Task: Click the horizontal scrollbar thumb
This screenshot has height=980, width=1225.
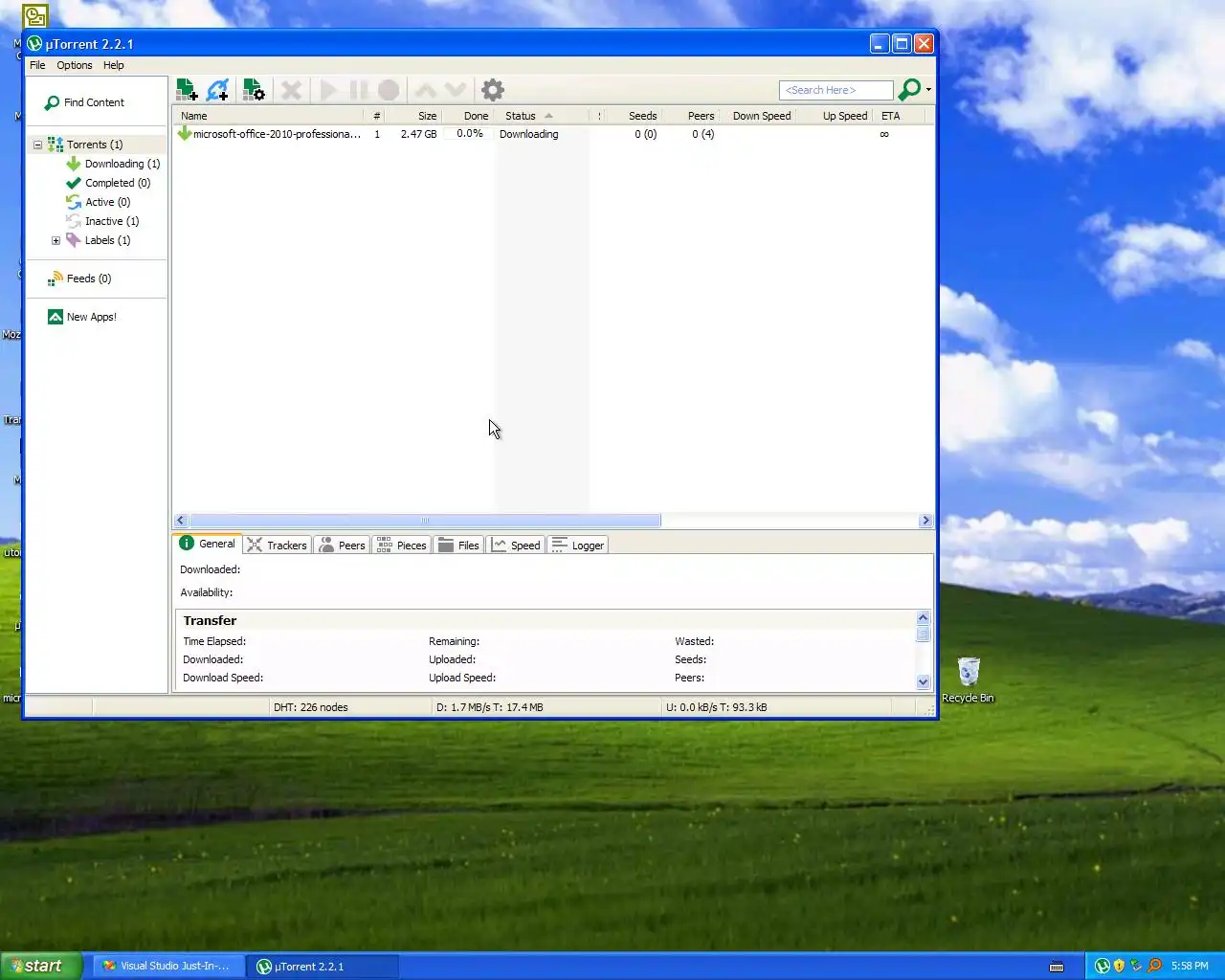Action: tap(425, 521)
